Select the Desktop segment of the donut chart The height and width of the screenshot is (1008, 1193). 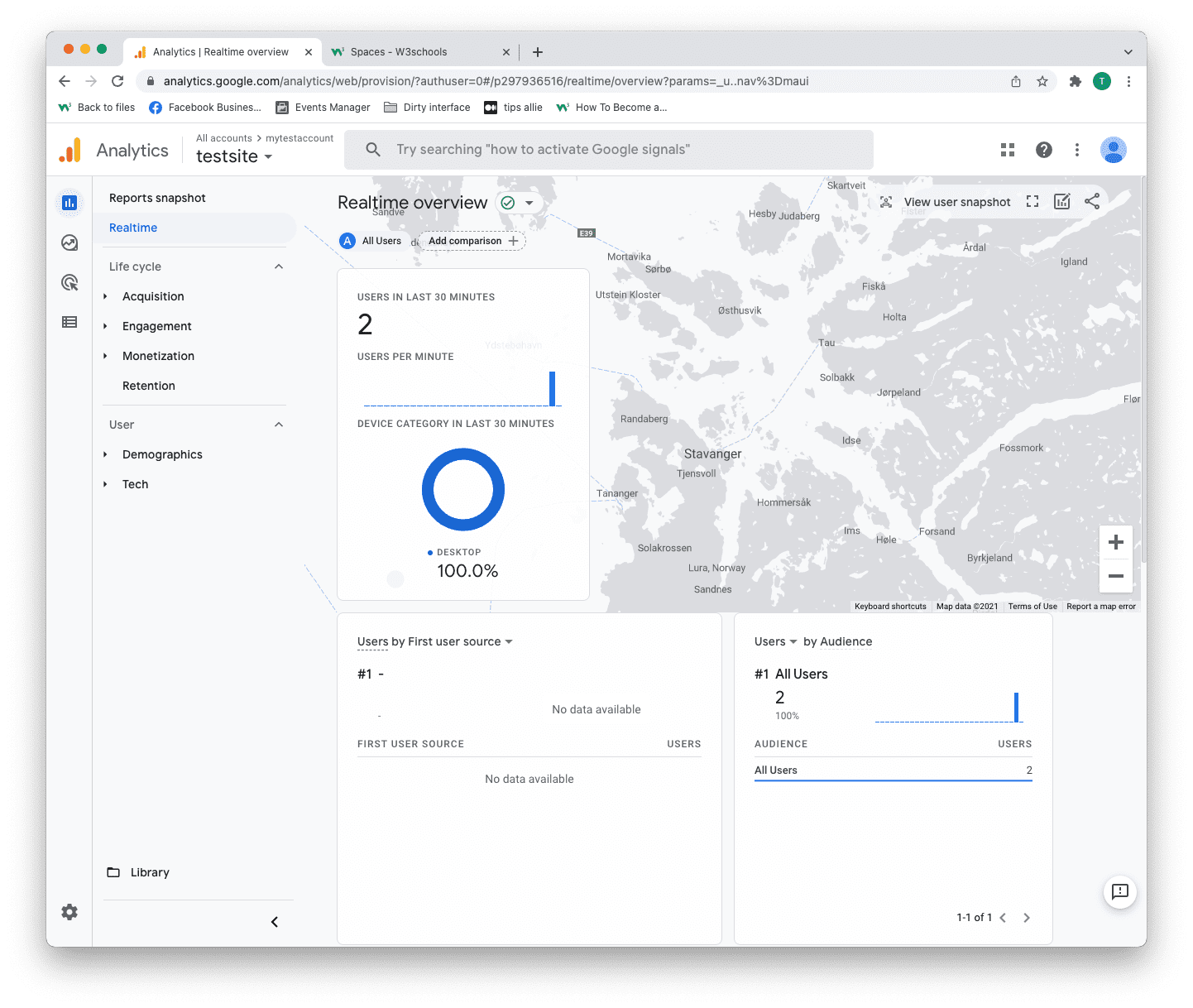[x=463, y=454]
